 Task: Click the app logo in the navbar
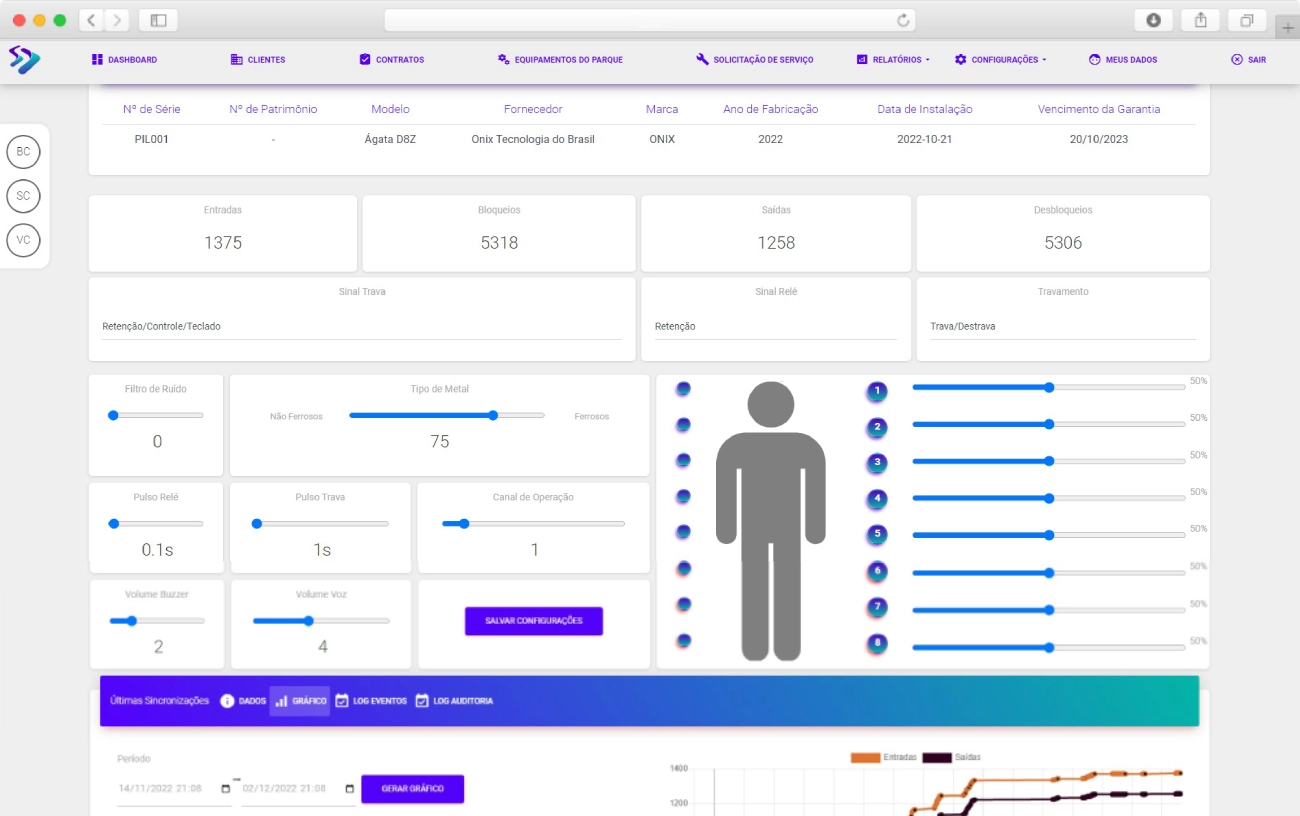point(24,60)
